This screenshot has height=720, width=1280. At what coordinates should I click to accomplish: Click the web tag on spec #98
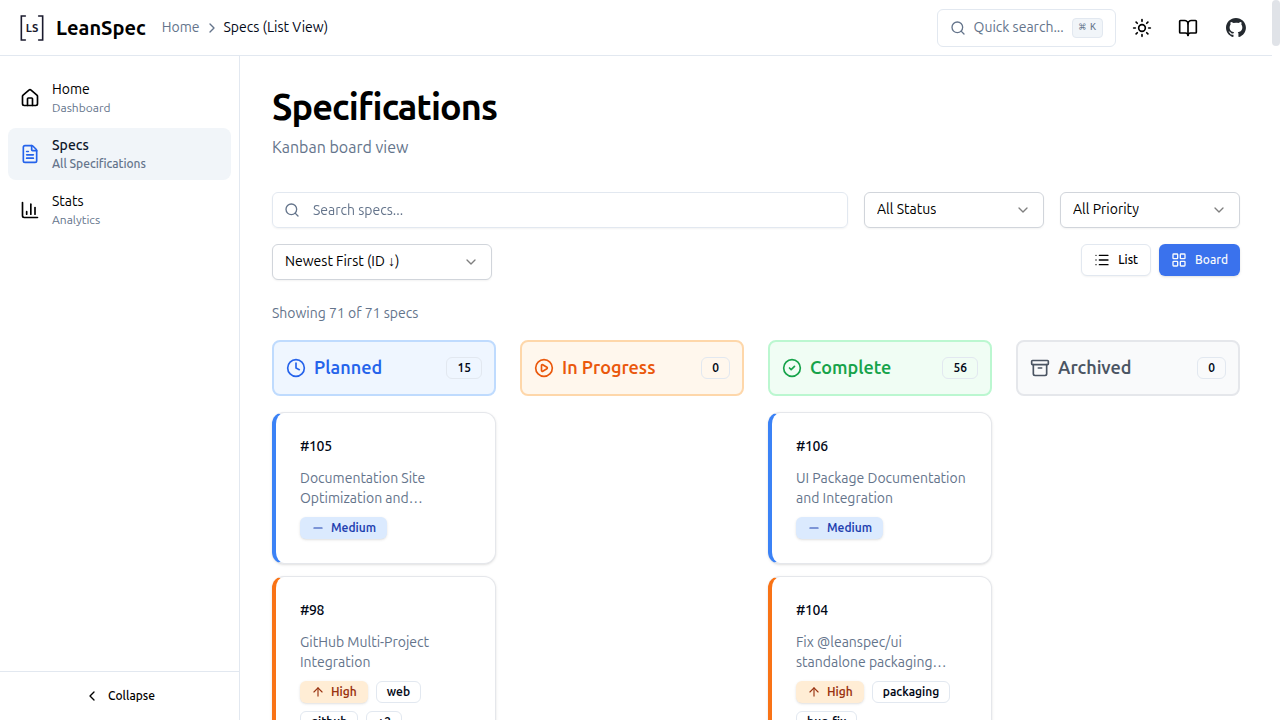click(x=398, y=691)
